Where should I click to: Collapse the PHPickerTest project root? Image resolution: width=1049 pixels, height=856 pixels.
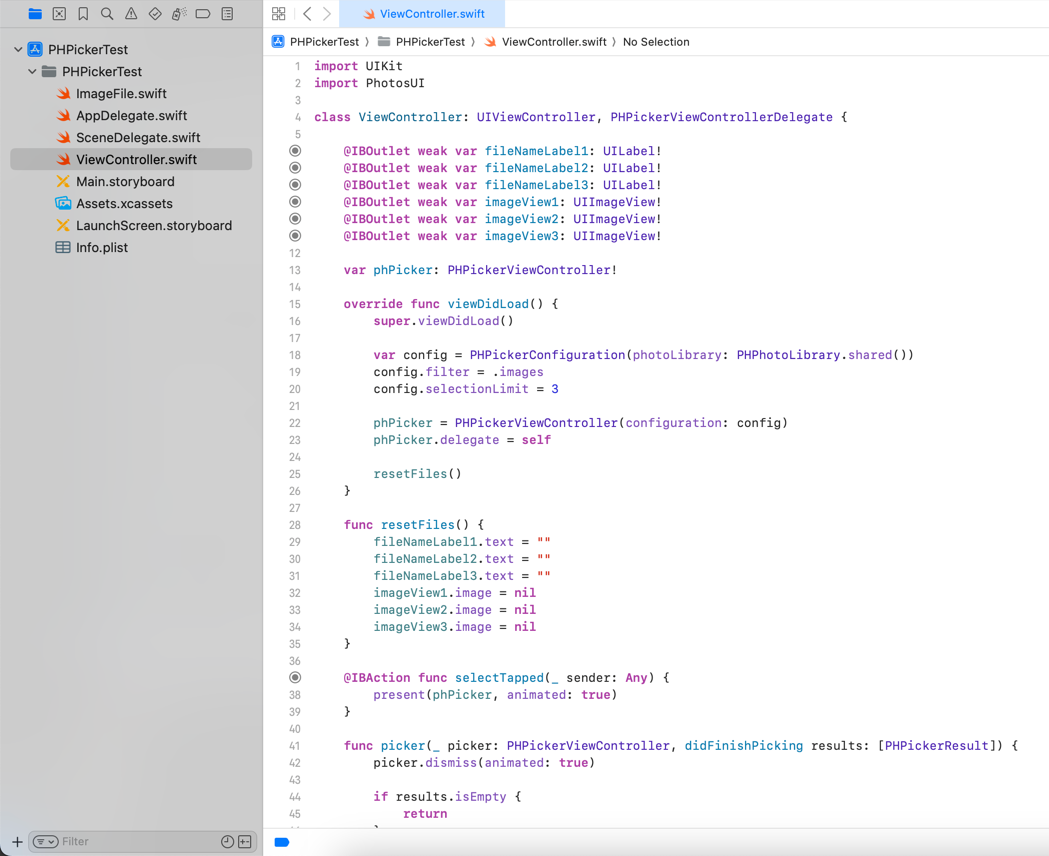(18, 49)
